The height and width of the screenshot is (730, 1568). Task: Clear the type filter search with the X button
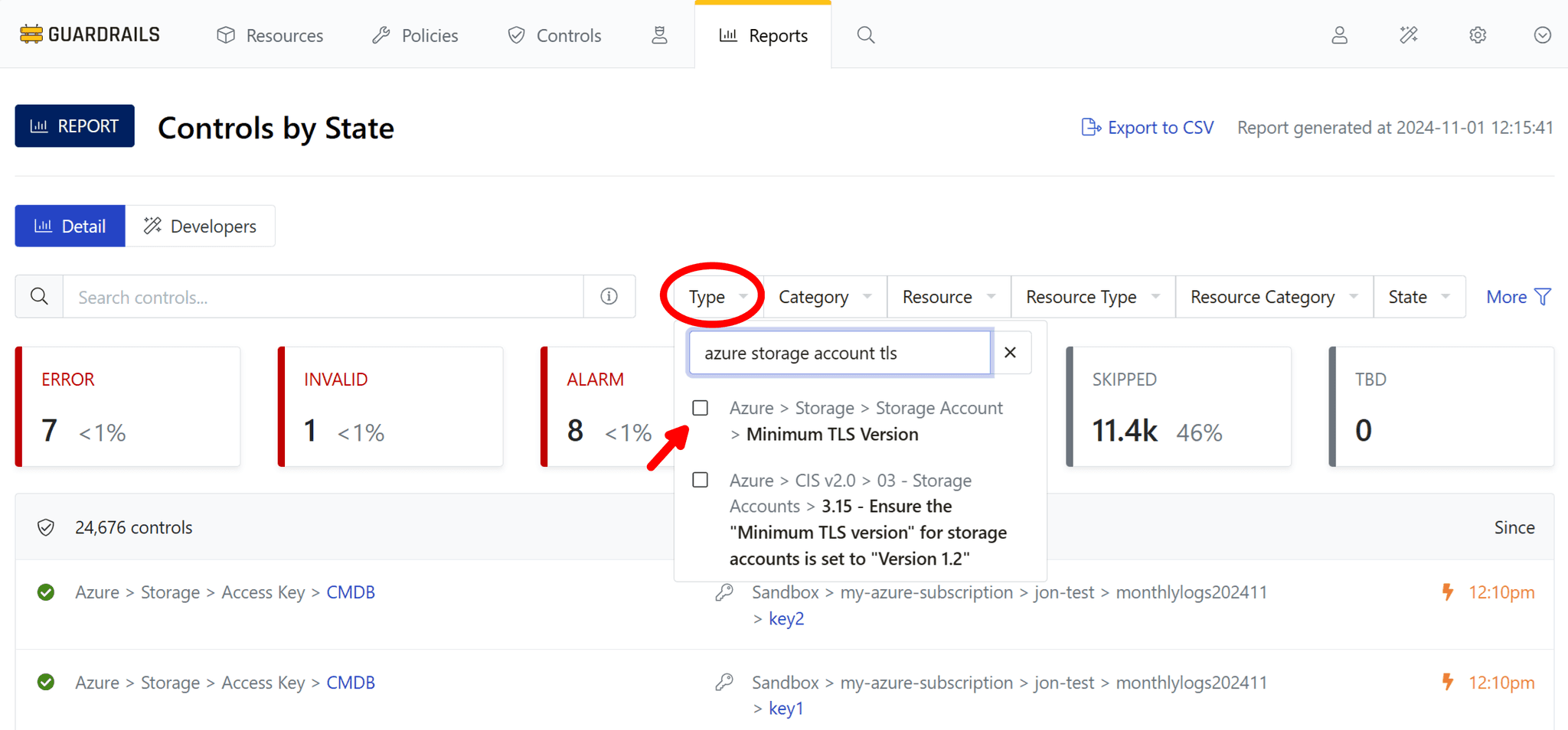point(1011,352)
